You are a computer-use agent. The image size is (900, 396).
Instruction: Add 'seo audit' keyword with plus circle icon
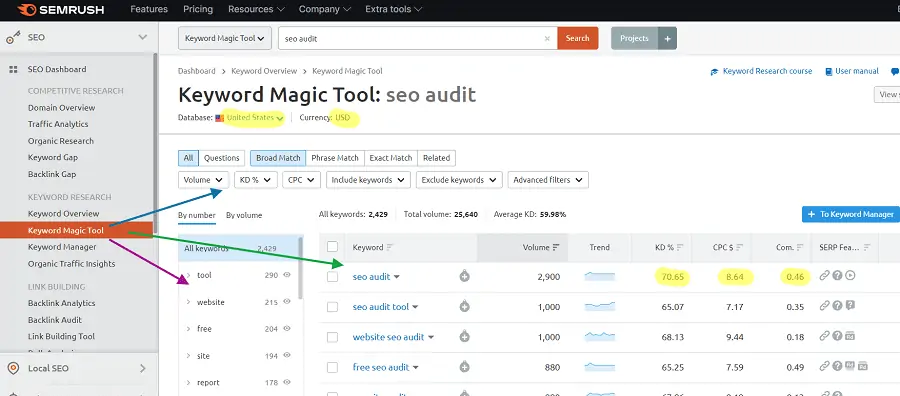[x=464, y=277]
